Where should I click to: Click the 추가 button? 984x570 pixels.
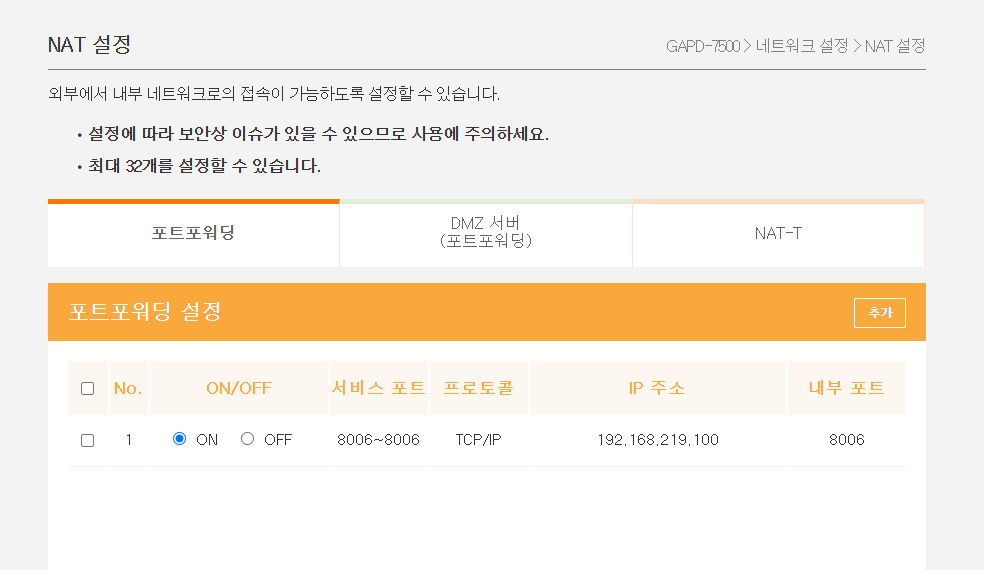tap(879, 313)
